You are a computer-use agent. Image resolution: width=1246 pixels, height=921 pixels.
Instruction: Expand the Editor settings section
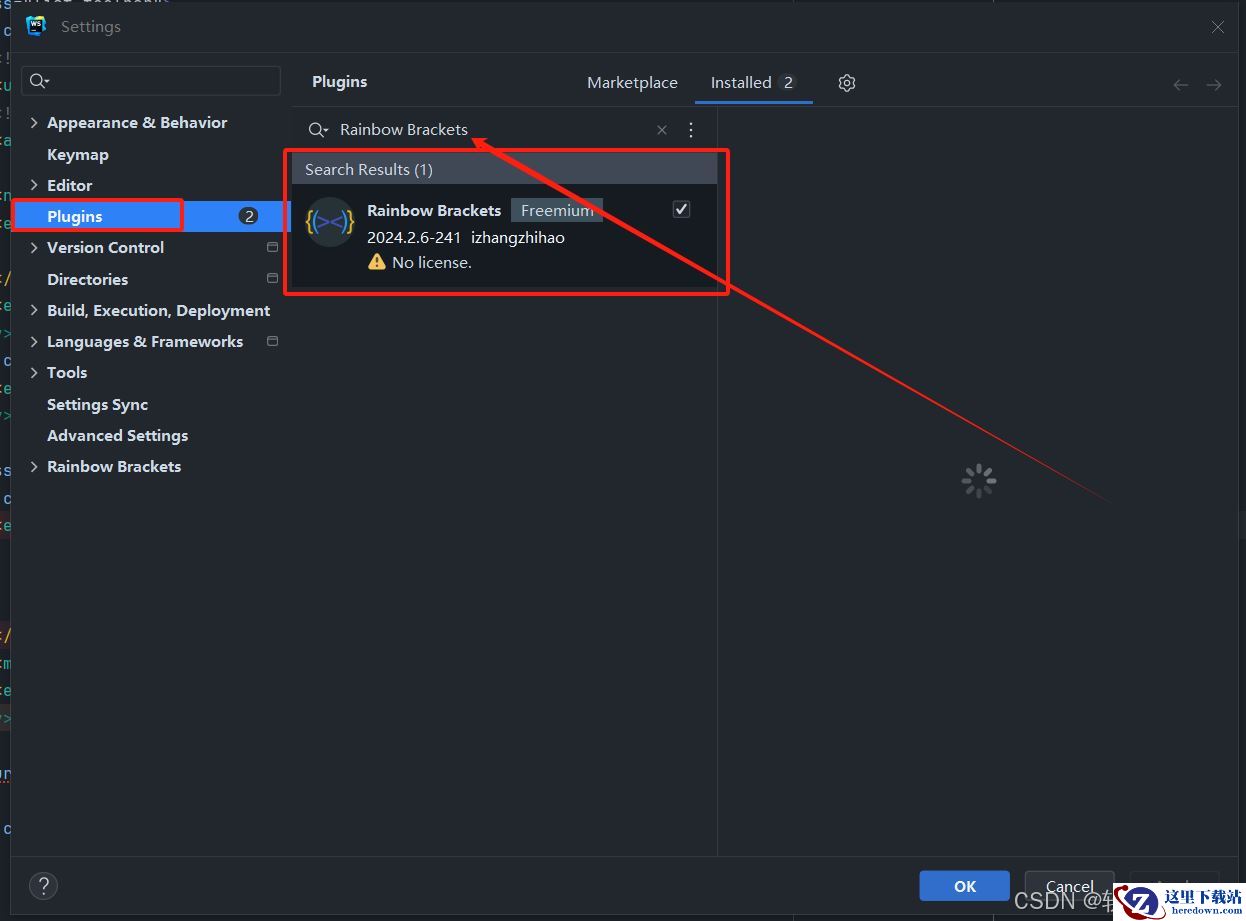pyautogui.click(x=34, y=185)
